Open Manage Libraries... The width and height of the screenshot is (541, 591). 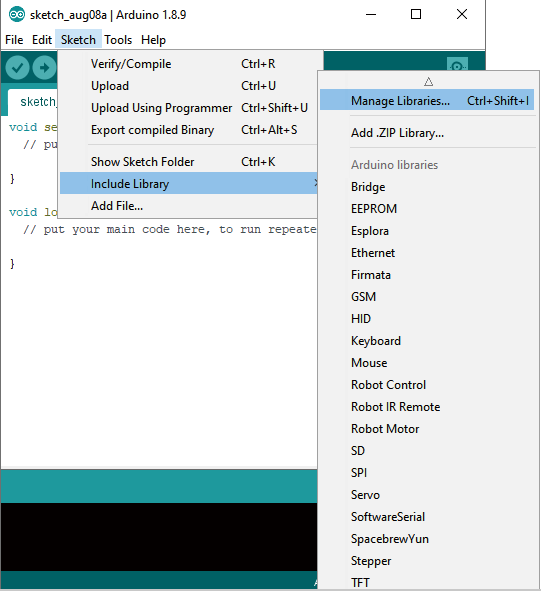coord(427,101)
